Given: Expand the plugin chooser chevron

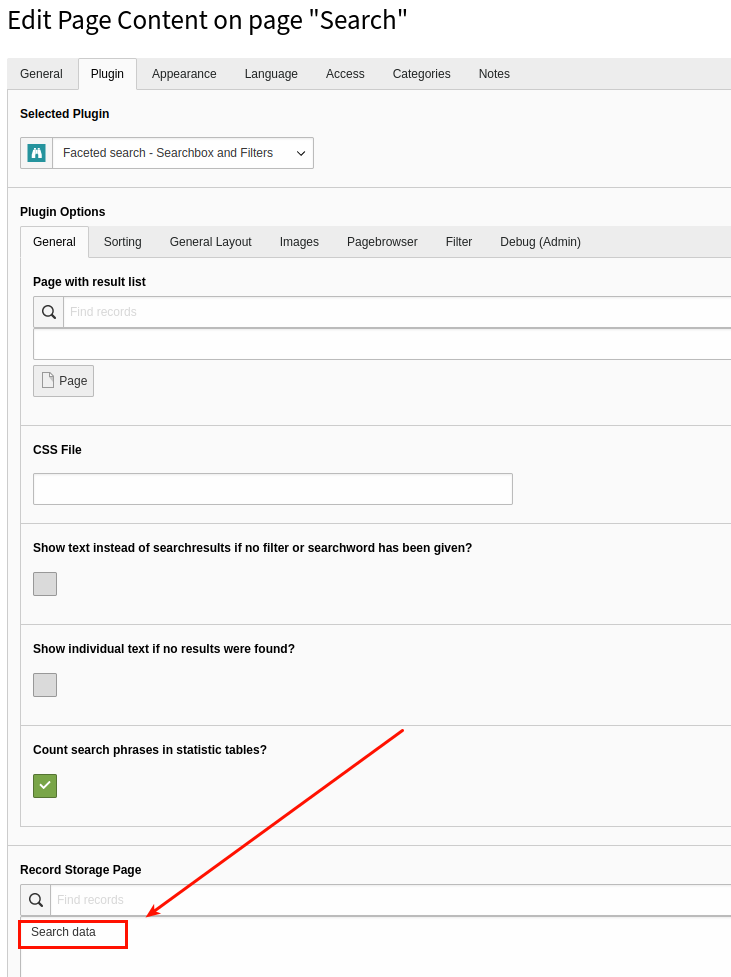Looking at the screenshot, I should click(x=300, y=153).
